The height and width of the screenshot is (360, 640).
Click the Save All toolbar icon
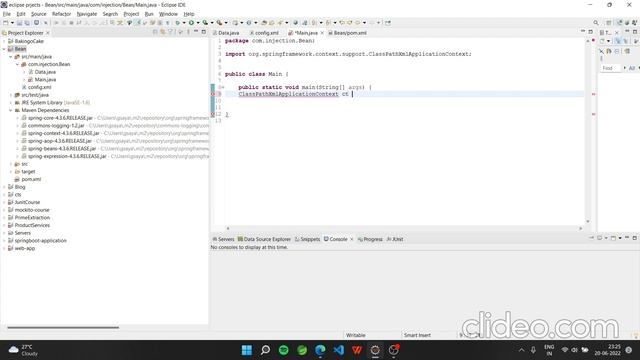point(27,23)
